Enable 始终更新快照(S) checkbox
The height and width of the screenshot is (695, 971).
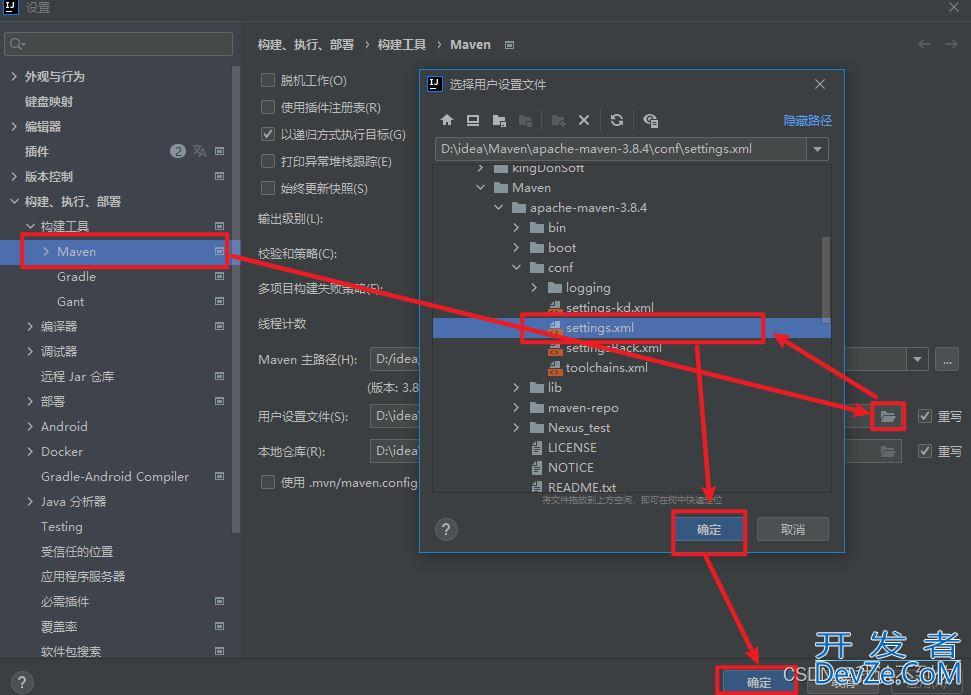point(268,188)
